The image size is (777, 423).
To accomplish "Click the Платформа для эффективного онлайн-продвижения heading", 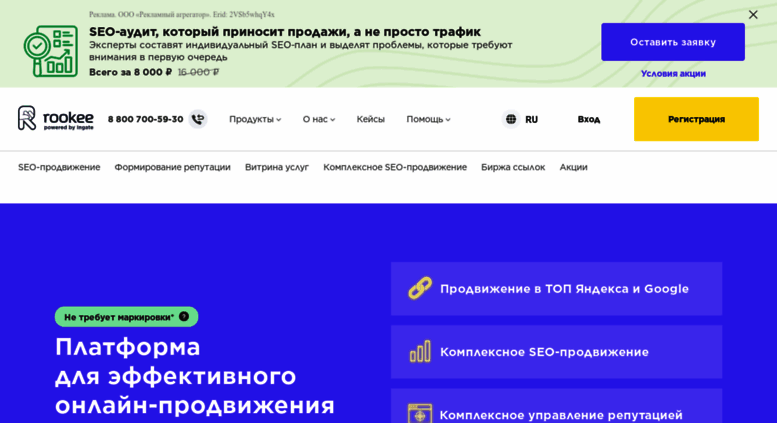I will coord(195,376).
